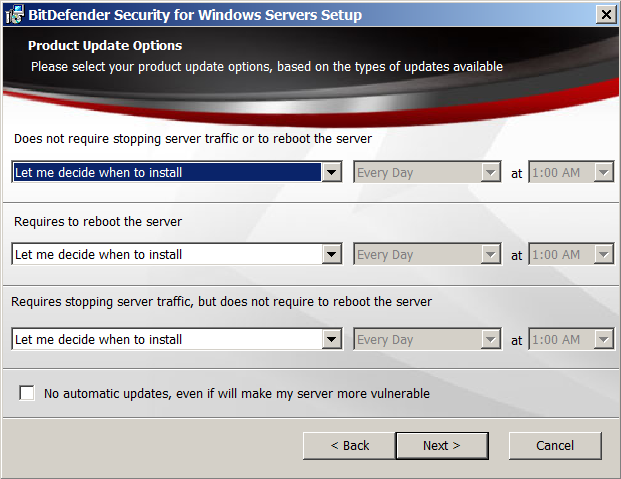
Task: Click 'Requires to reboot the server' label
Action: [x=98, y=221]
